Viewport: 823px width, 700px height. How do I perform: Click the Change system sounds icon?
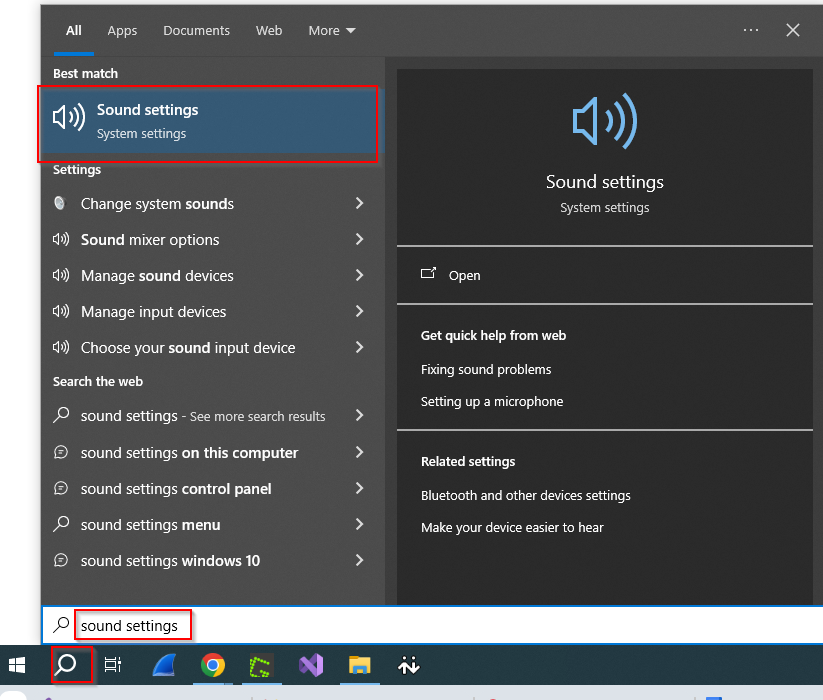click(60, 203)
